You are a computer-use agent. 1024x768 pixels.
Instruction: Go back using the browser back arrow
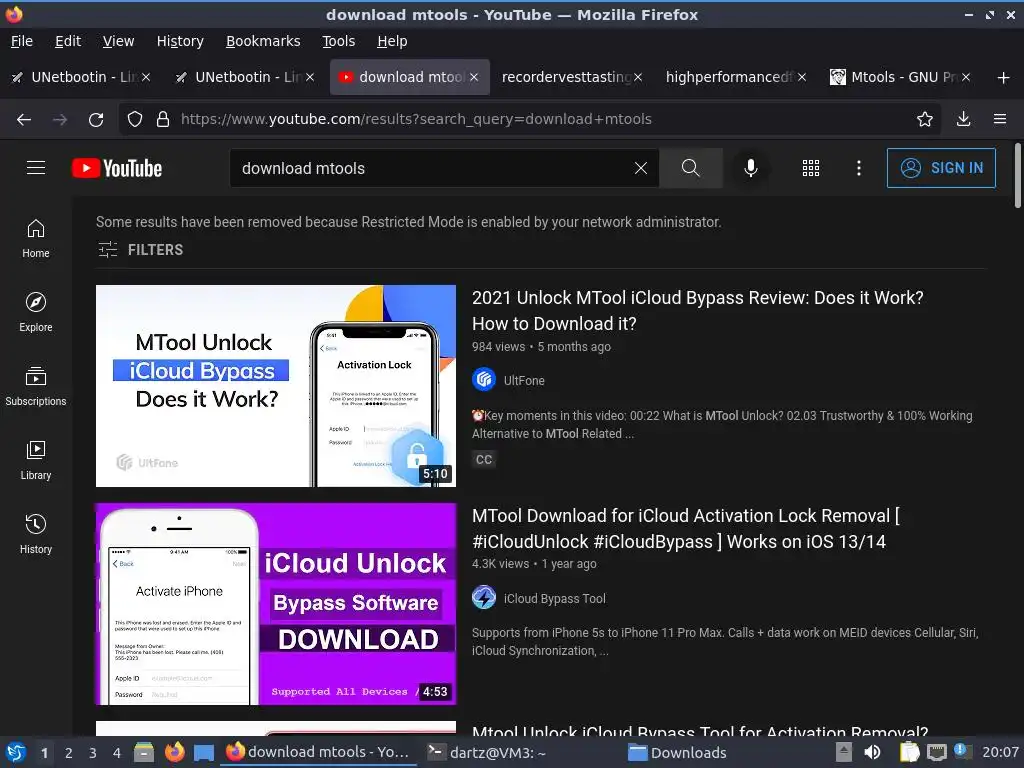24,120
